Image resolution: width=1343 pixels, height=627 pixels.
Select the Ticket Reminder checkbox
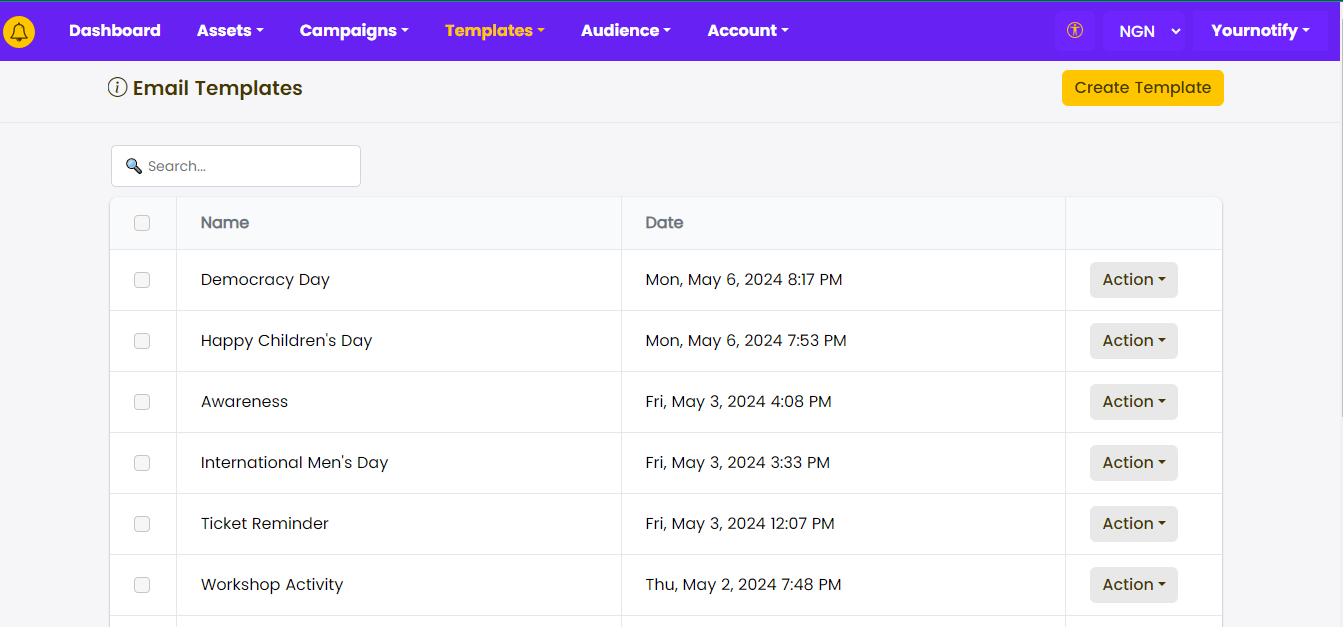click(142, 524)
